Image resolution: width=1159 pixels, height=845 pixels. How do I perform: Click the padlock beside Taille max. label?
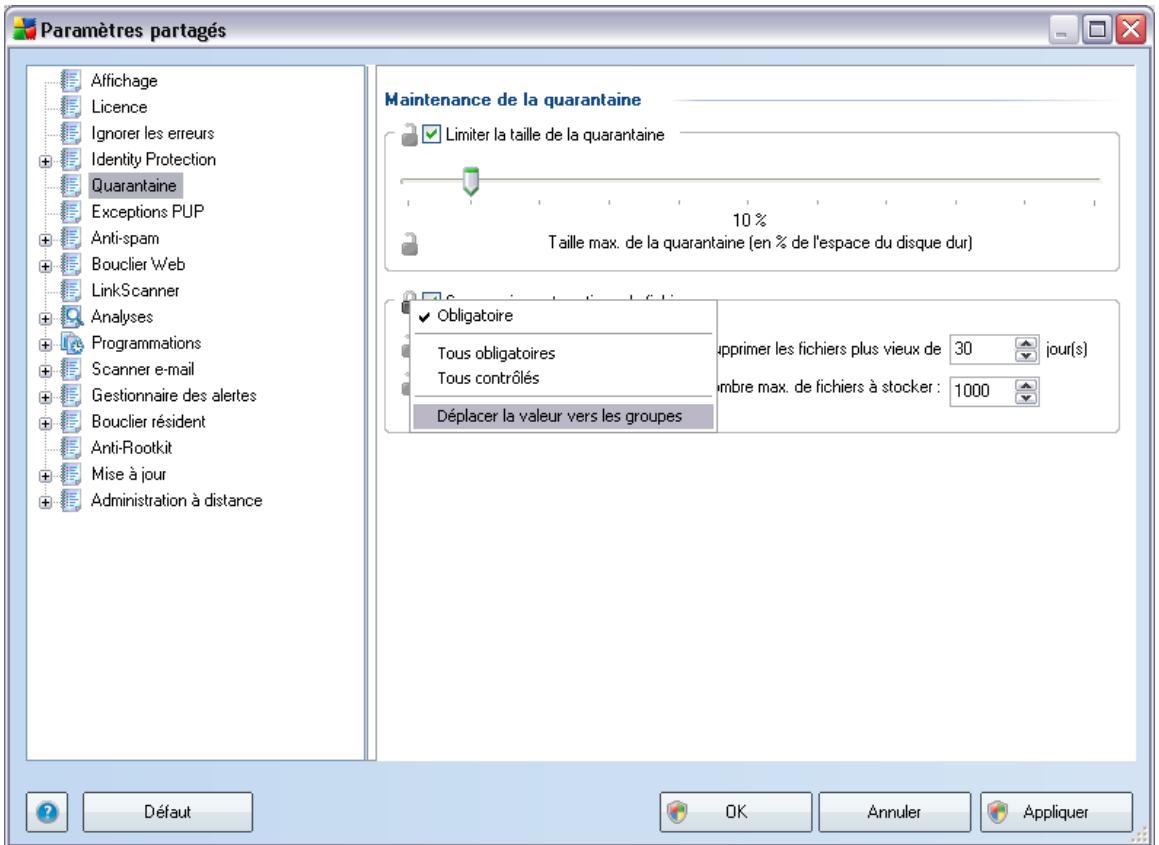click(409, 243)
